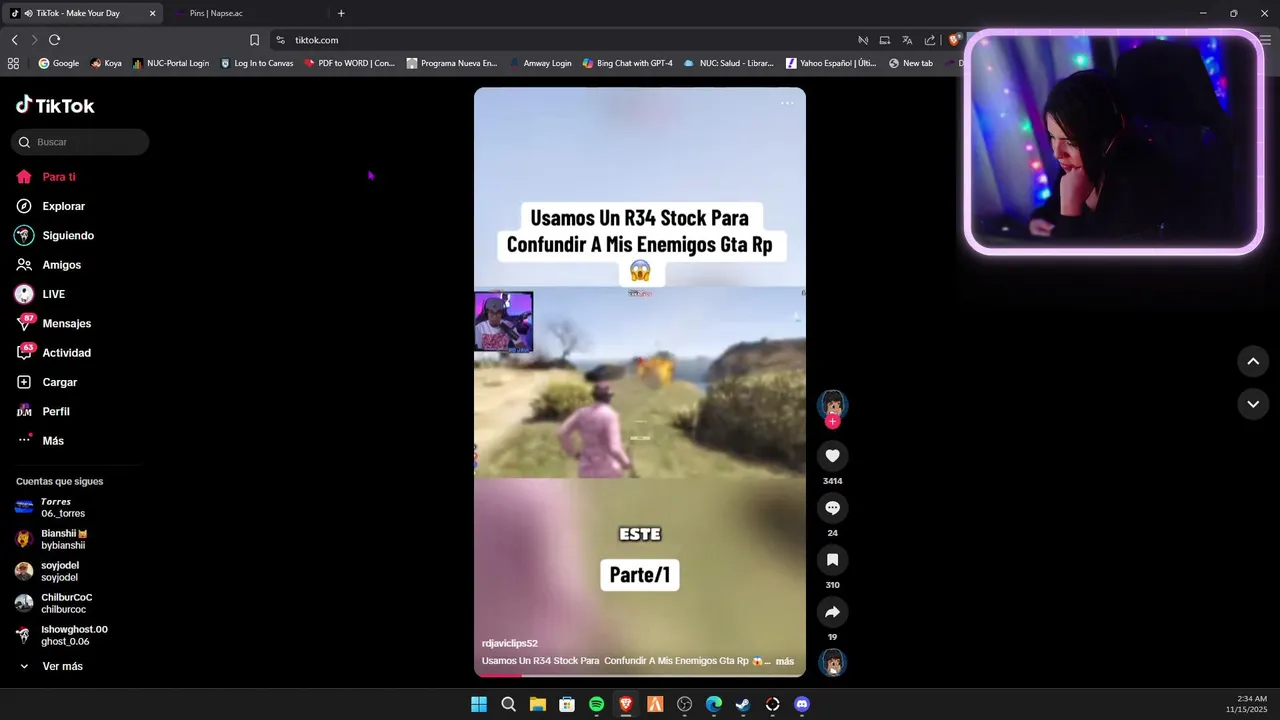The height and width of the screenshot is (720, 1280).
Task: Go to the Siguiendo feed
Action: pyautogui.click(x=54, y=235)
